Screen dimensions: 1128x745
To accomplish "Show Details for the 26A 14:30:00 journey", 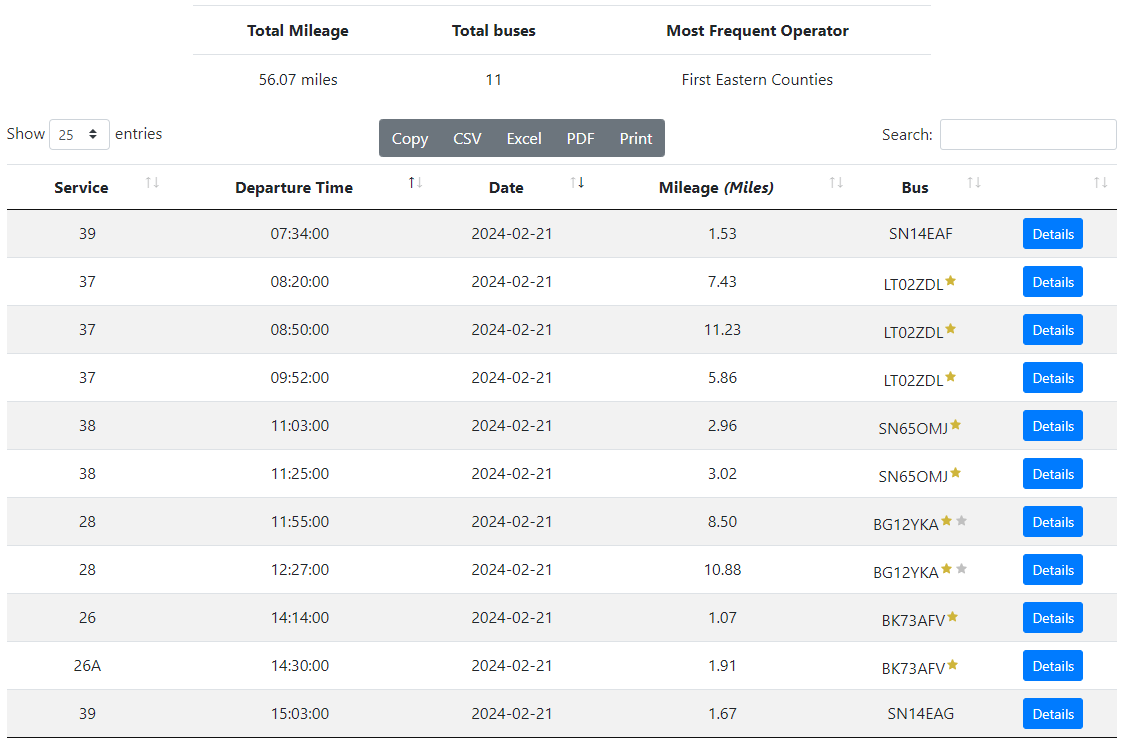I will tap(1052, 666).
